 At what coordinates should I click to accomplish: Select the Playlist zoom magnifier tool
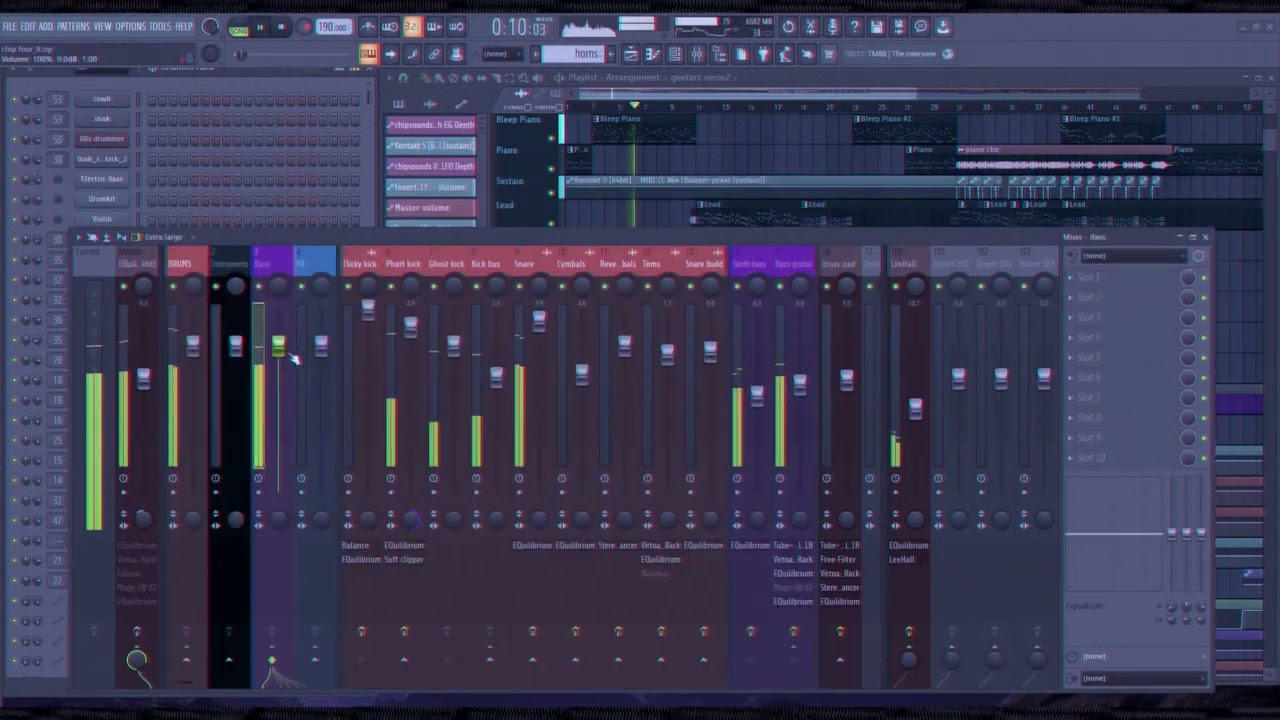pos(523,77)
